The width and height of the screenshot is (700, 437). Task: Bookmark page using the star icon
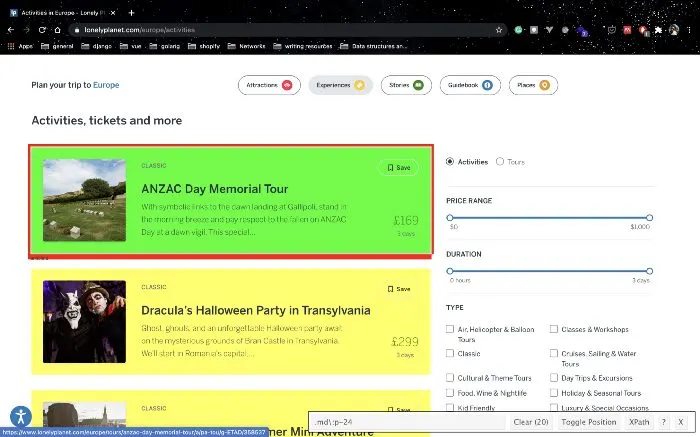tap(498, 30)
